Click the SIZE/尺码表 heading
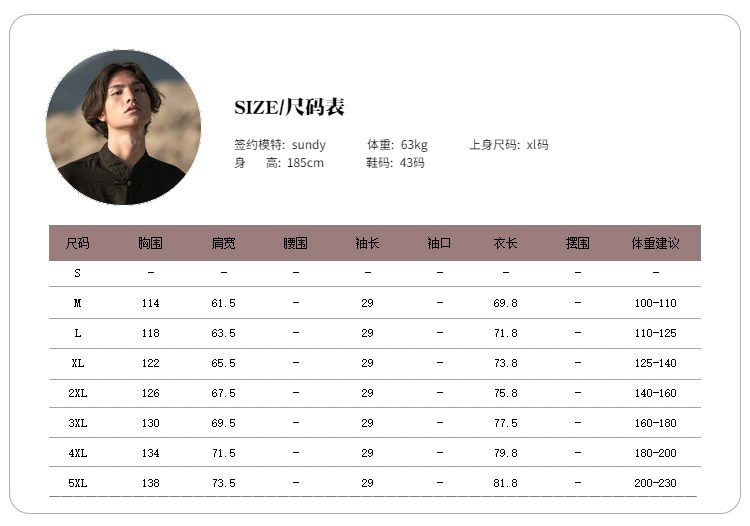Viewport: 750px width, 526px height. 289,107
